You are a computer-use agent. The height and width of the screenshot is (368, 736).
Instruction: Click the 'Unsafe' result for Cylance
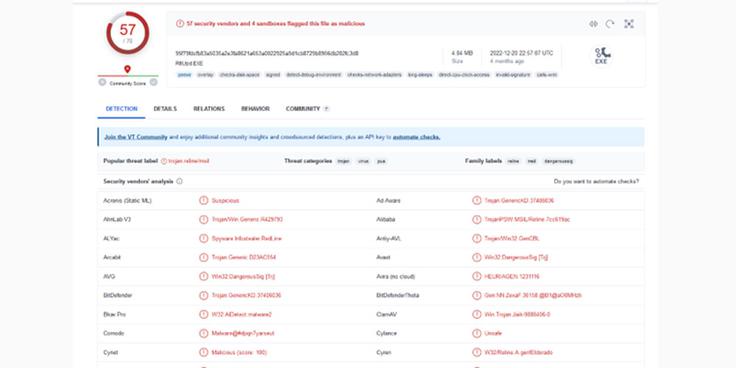493,333
